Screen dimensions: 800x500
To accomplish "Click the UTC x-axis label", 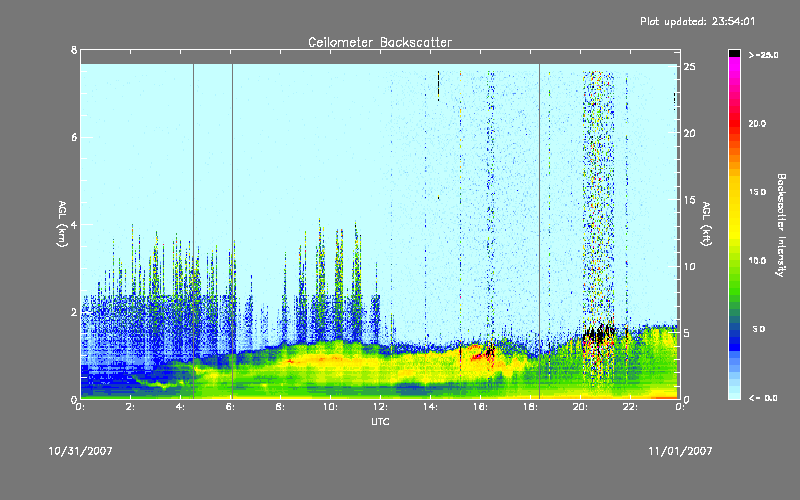I will click(380, 421).
